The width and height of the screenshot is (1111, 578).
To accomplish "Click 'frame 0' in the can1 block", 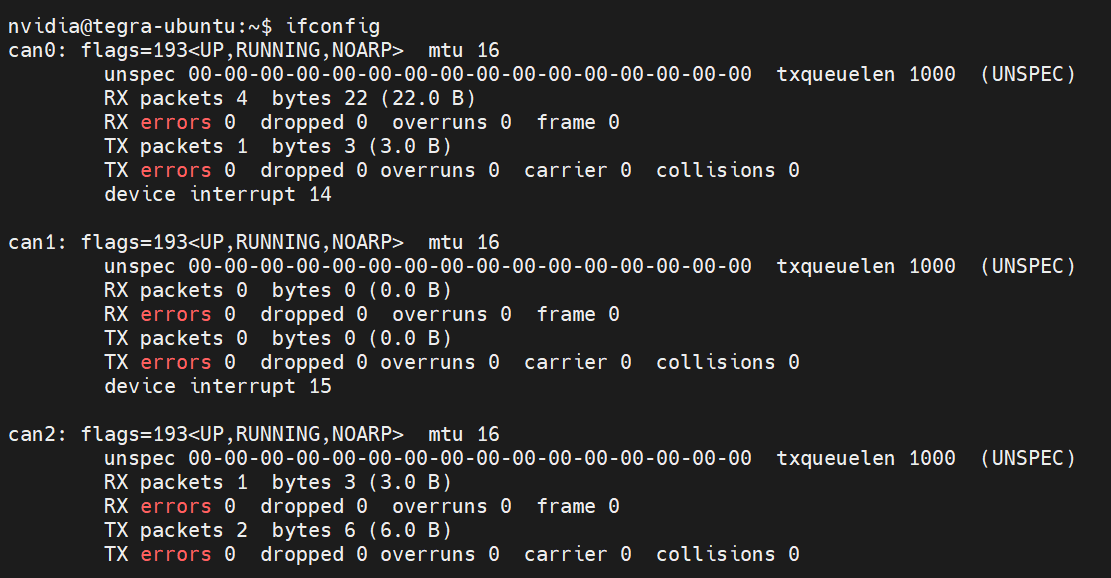I will point(577,314).
